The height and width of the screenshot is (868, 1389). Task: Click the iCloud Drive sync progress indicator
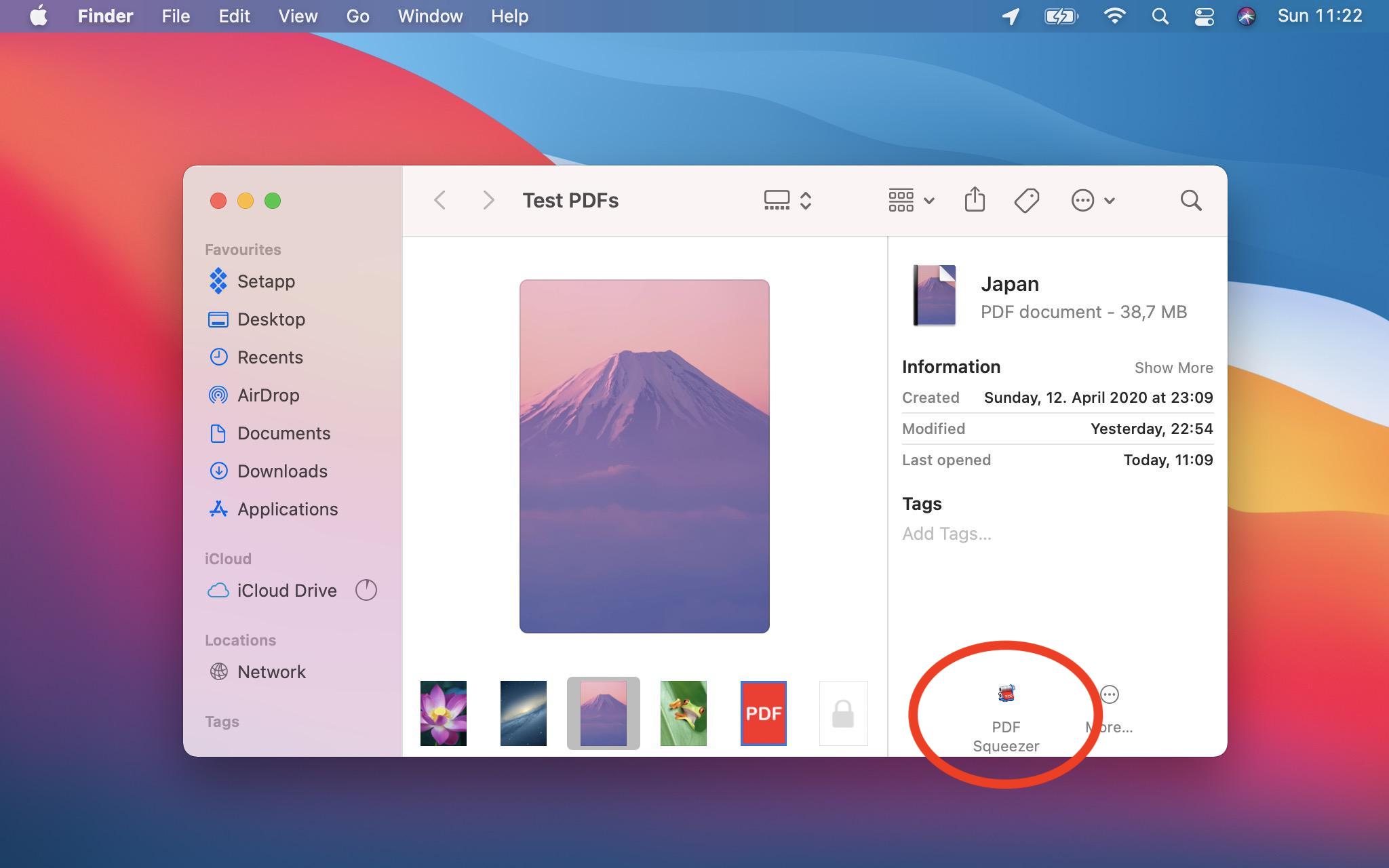pos(366,590)
